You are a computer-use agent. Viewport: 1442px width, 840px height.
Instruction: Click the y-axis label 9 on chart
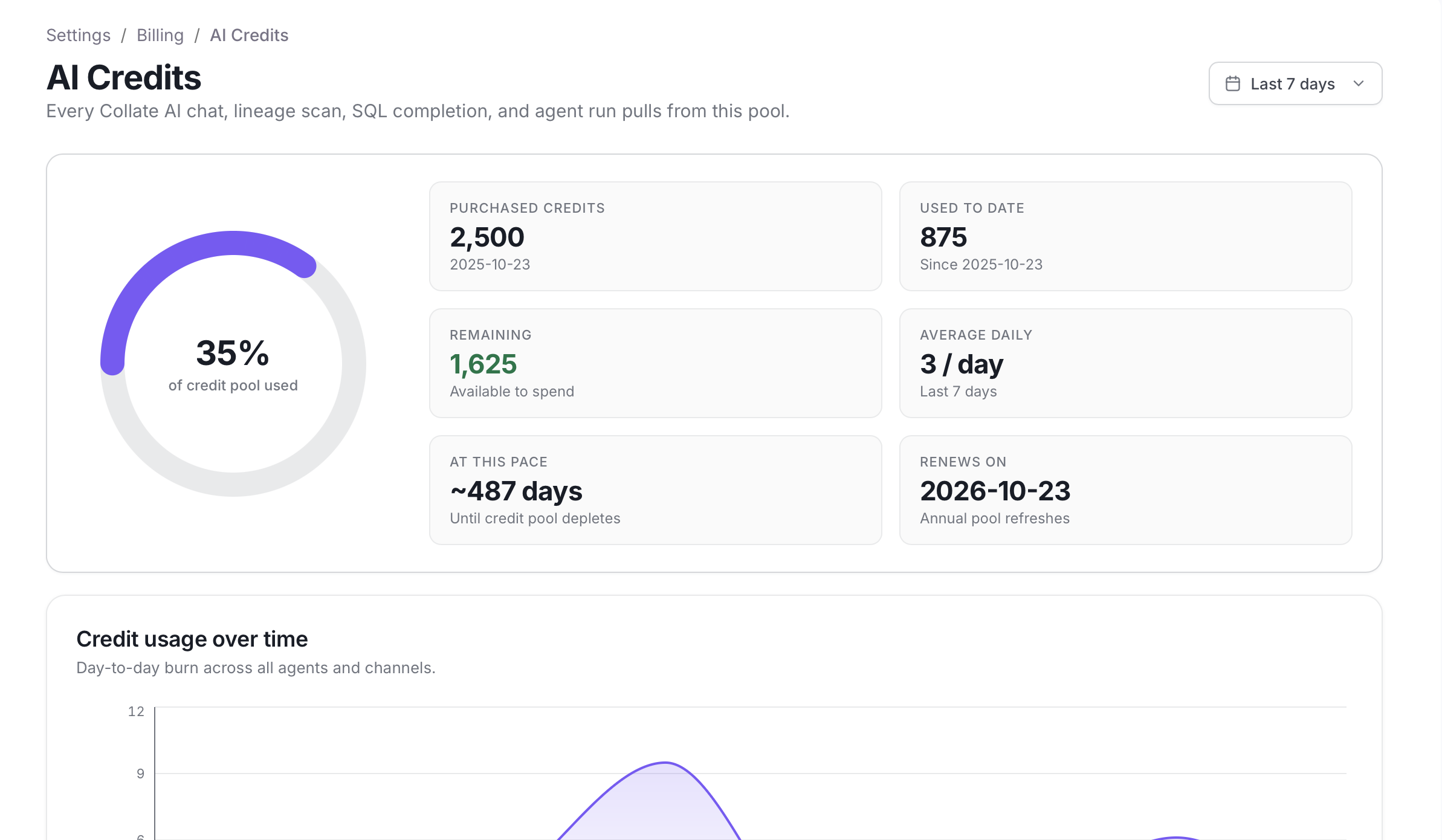(x=140, y=774)
